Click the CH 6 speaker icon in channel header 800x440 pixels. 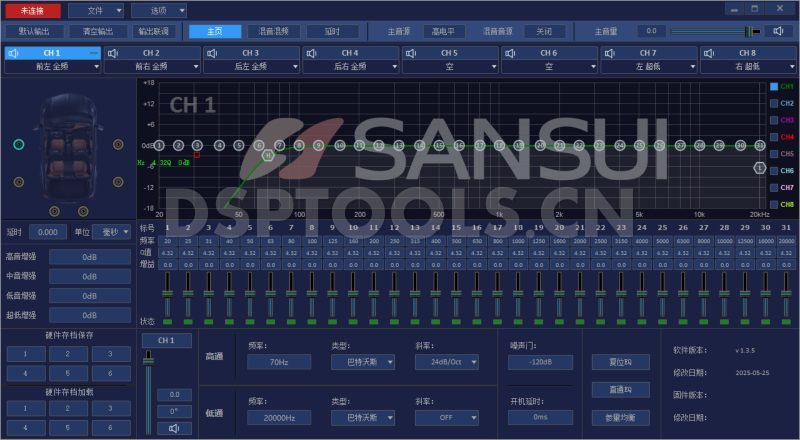[x=510, y=53]
